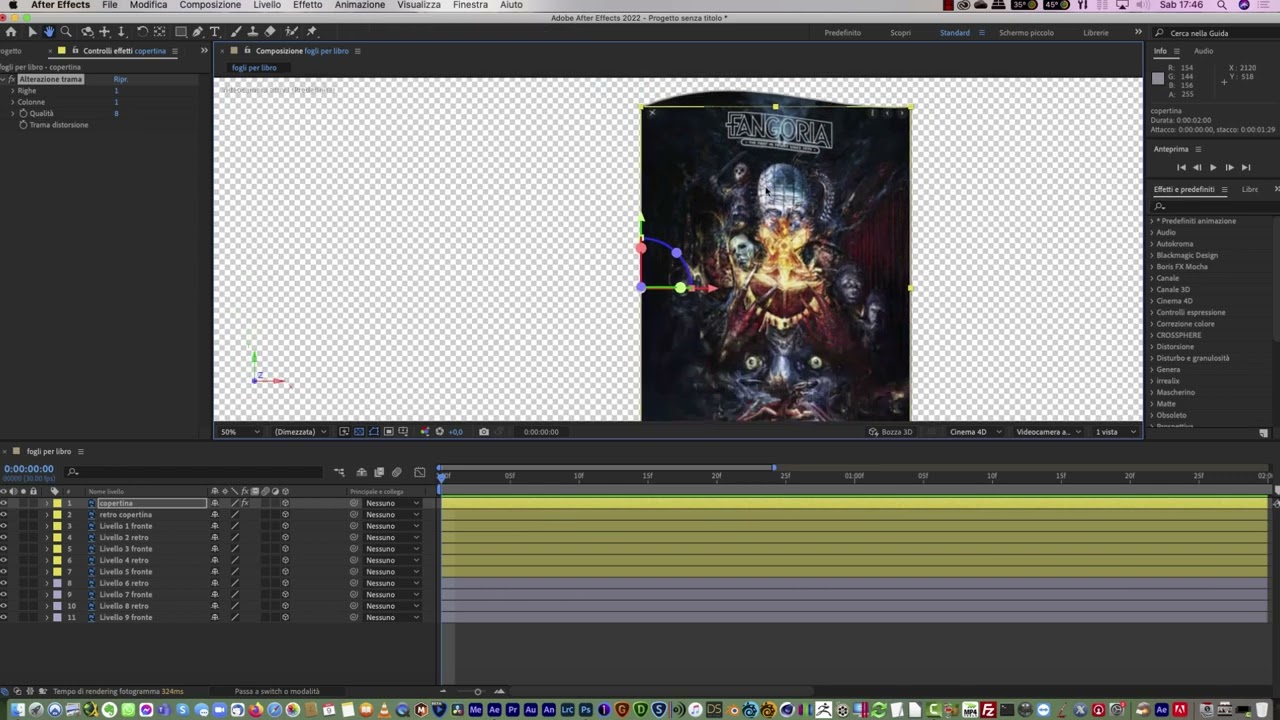The height and width of the screenshot is (720, 1280).
Task: Hide the retro copertina layer
Action: tap(4, 514)
